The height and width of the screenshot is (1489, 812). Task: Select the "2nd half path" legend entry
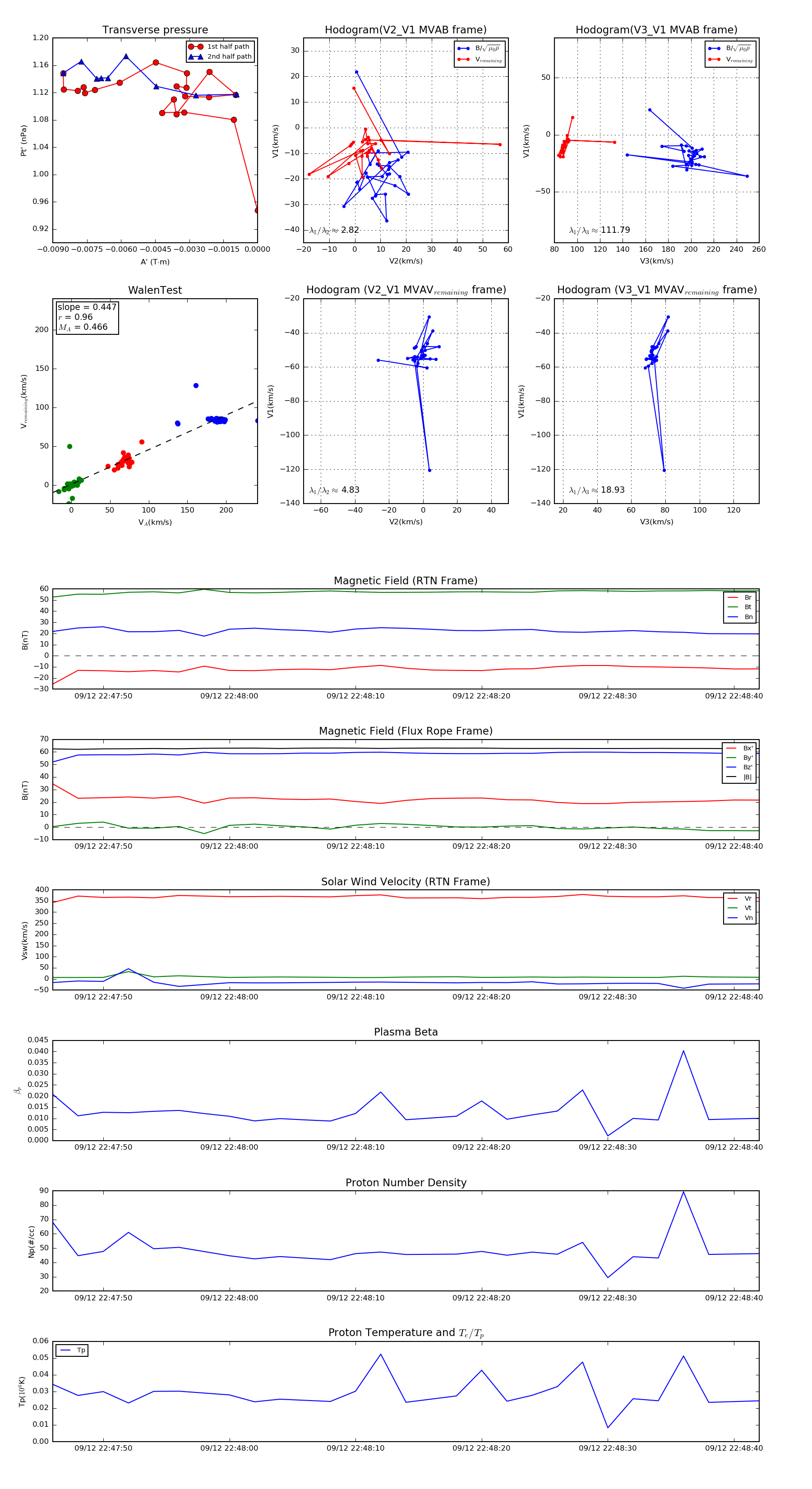tap(220, 57)
